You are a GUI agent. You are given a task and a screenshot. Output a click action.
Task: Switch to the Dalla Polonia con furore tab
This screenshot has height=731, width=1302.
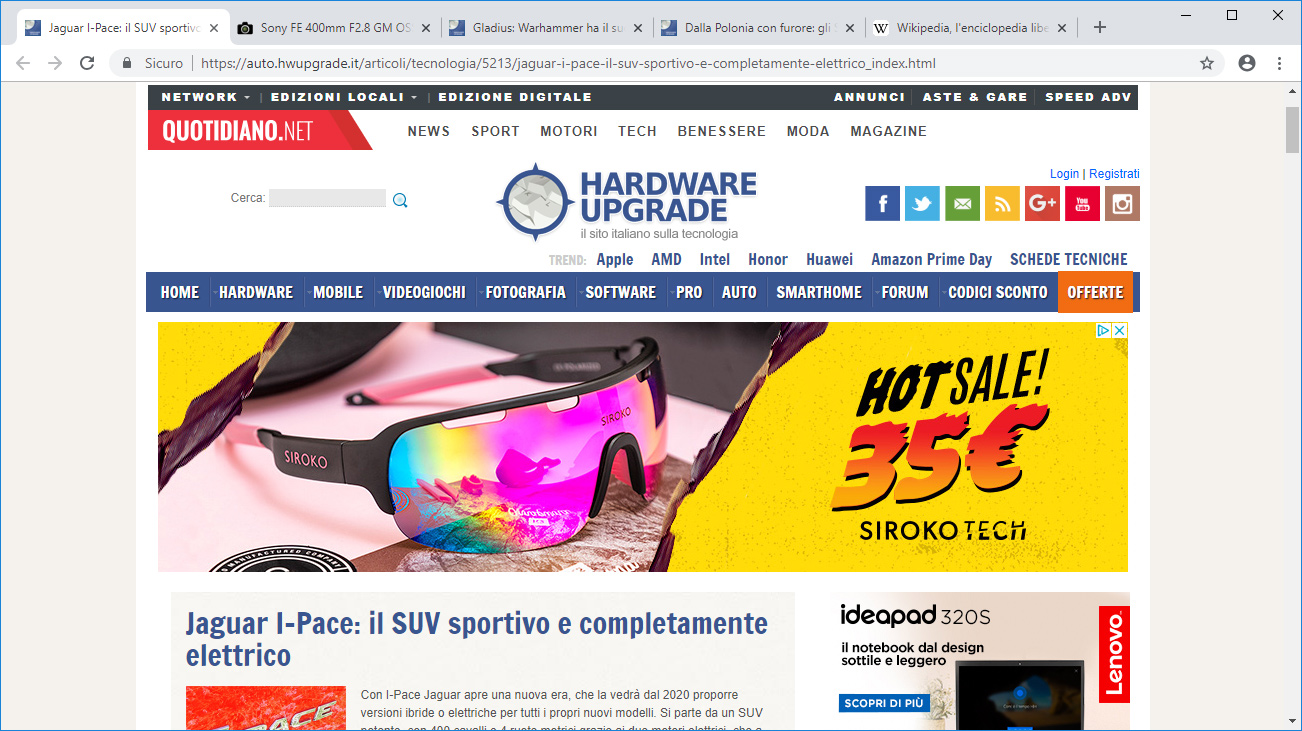[760, 28]
